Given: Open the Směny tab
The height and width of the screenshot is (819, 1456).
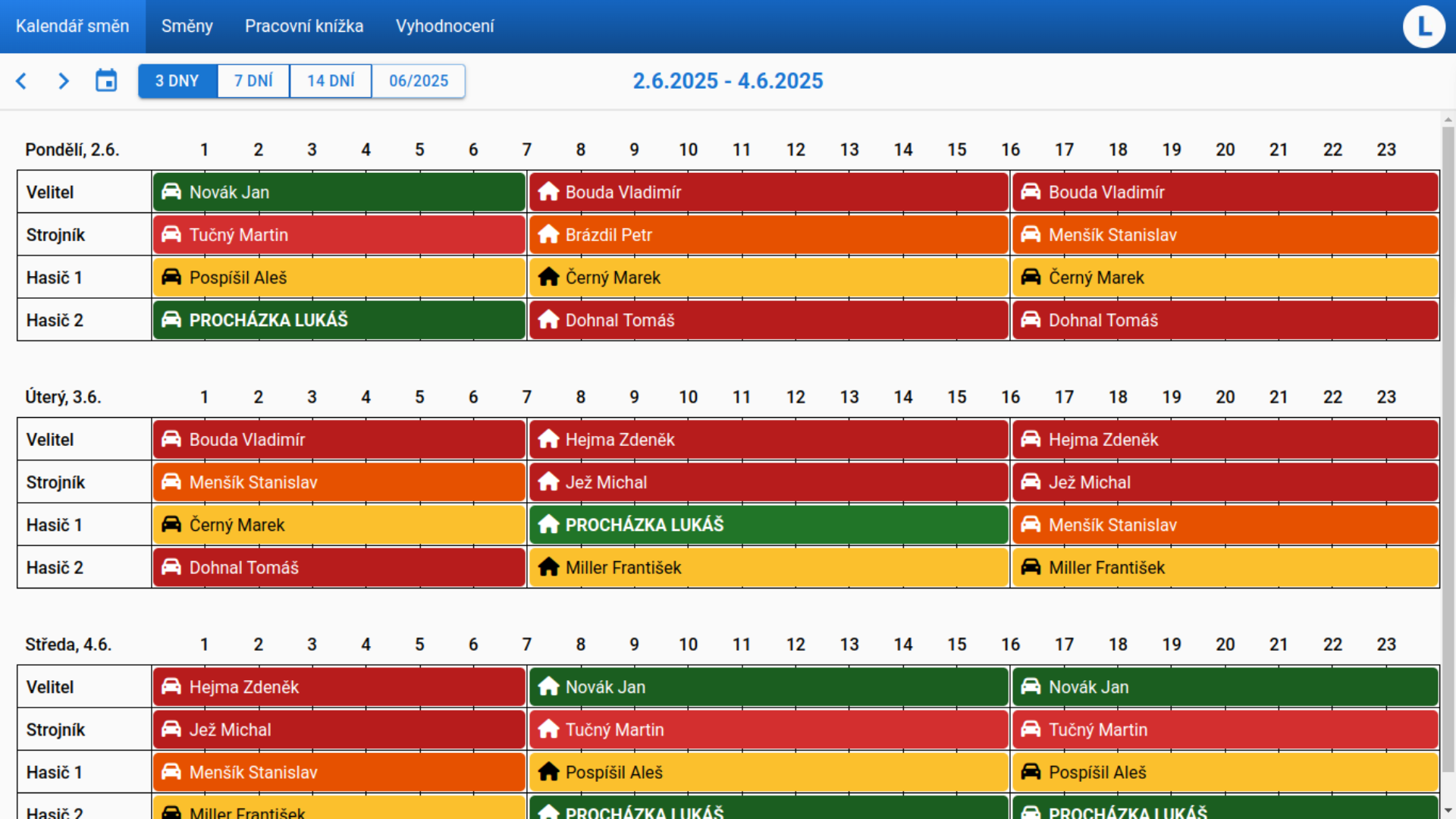Looking at the screenshot, I should tap(187, 27).
